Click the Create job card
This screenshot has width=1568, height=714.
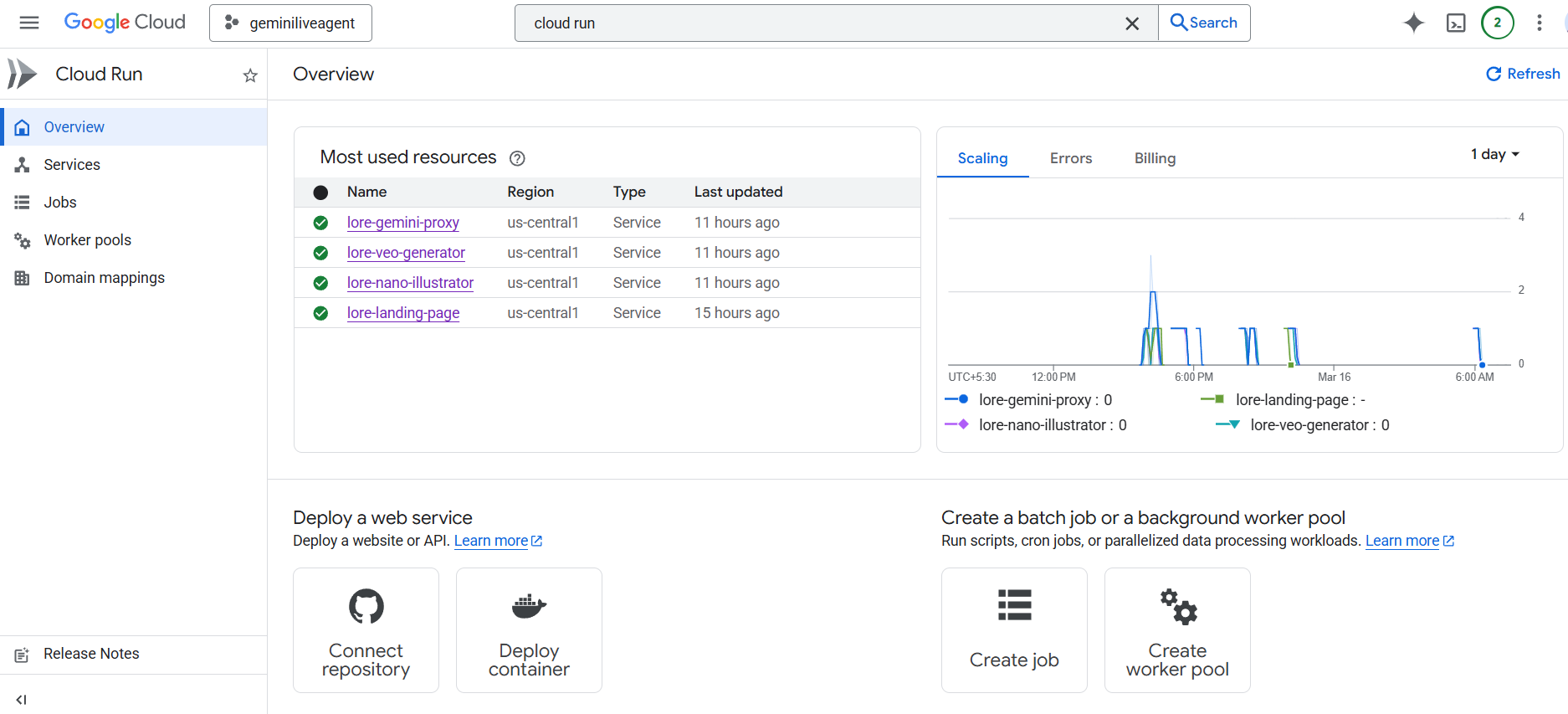(1014, 630)
